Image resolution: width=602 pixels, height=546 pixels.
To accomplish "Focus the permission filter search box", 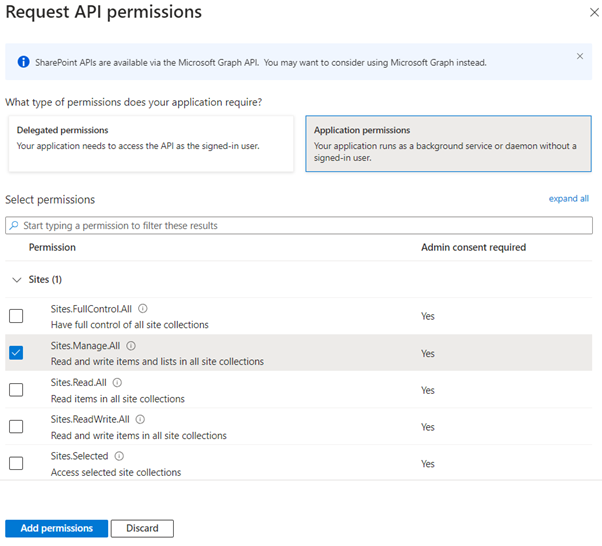I will [x=298, y=226].
